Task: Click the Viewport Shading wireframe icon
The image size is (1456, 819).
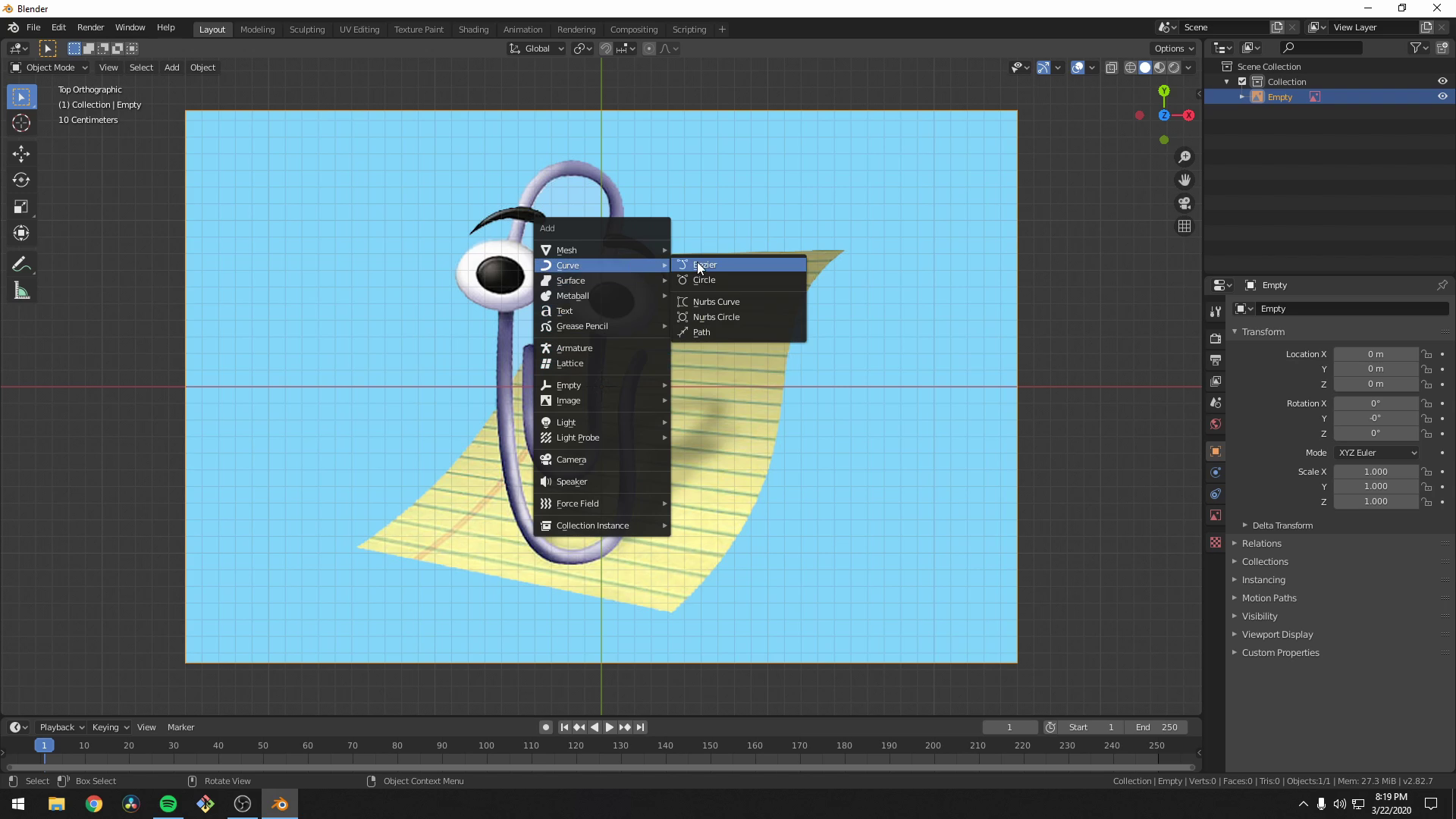Action: coord(1129,67)
